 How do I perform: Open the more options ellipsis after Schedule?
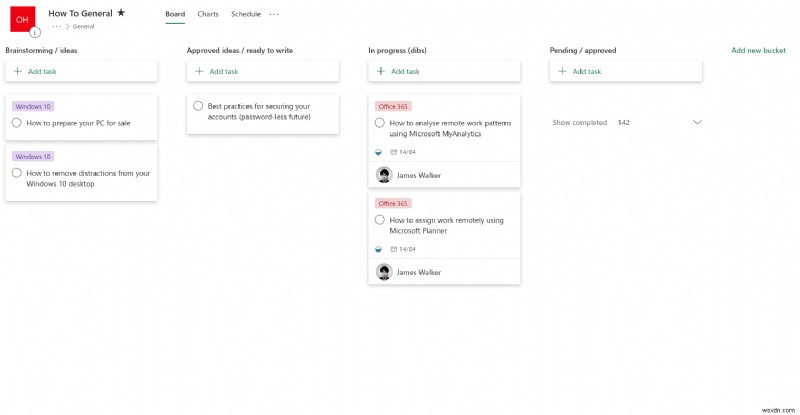coord(274,14)
